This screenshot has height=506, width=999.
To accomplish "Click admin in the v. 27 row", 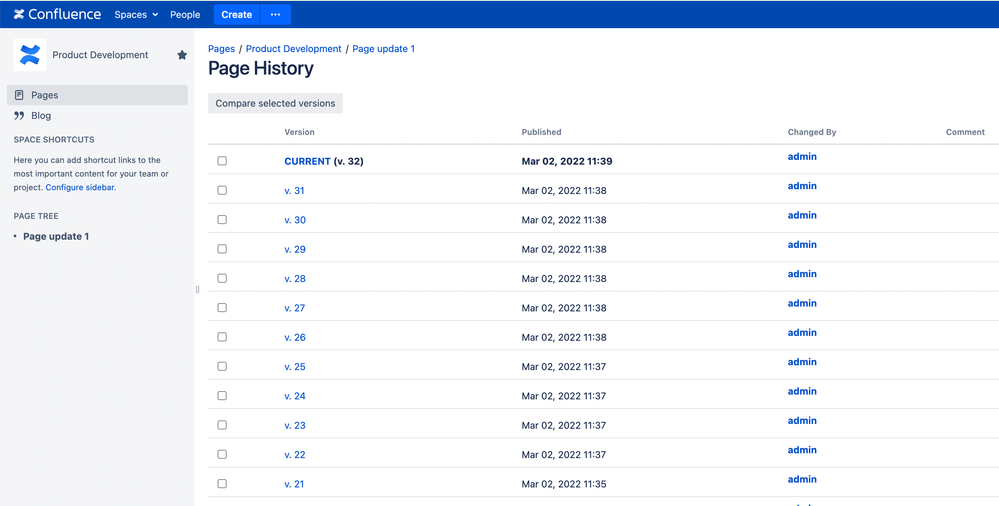I will click(x=802, y=303).
